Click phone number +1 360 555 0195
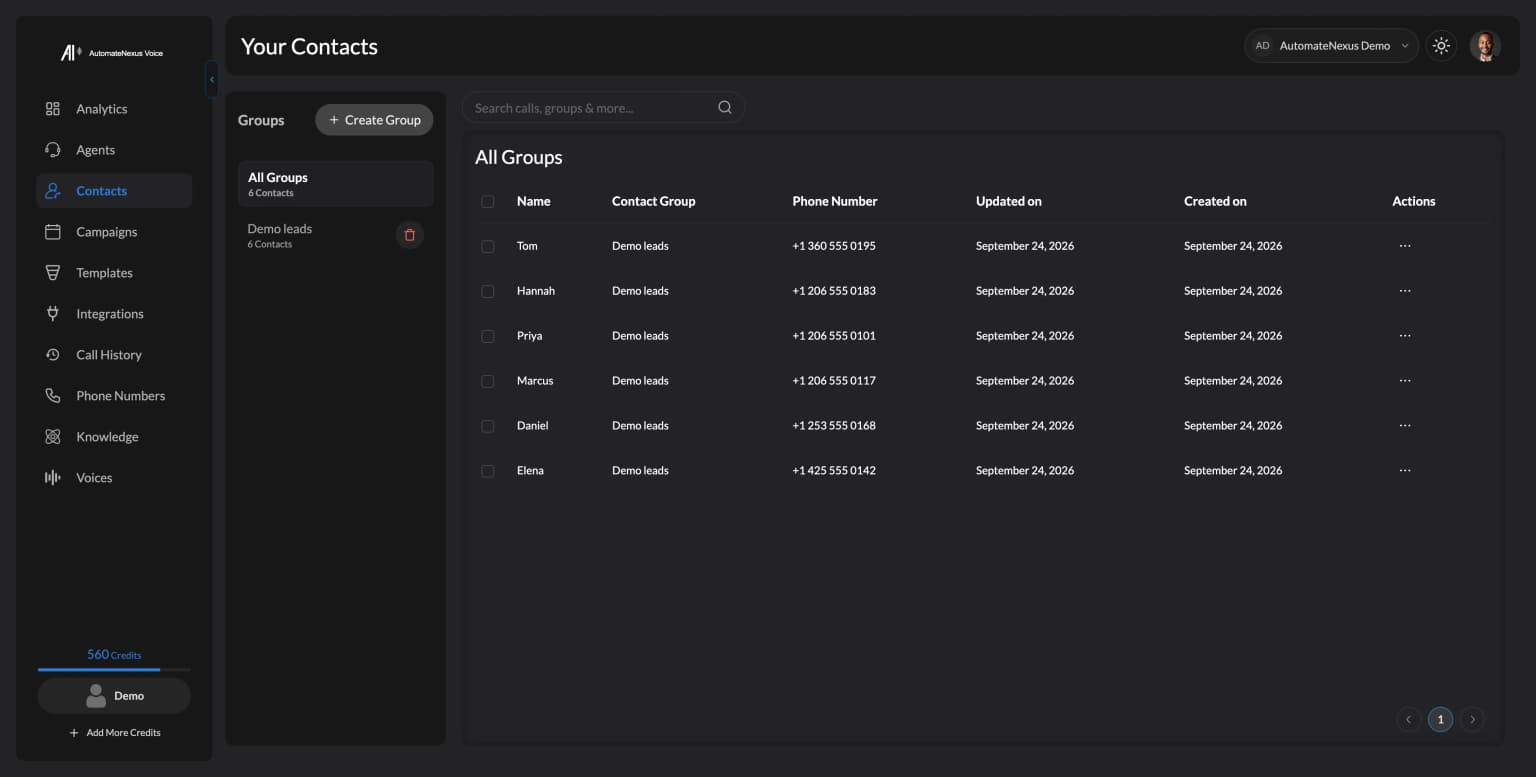 (x=834, y=246)
